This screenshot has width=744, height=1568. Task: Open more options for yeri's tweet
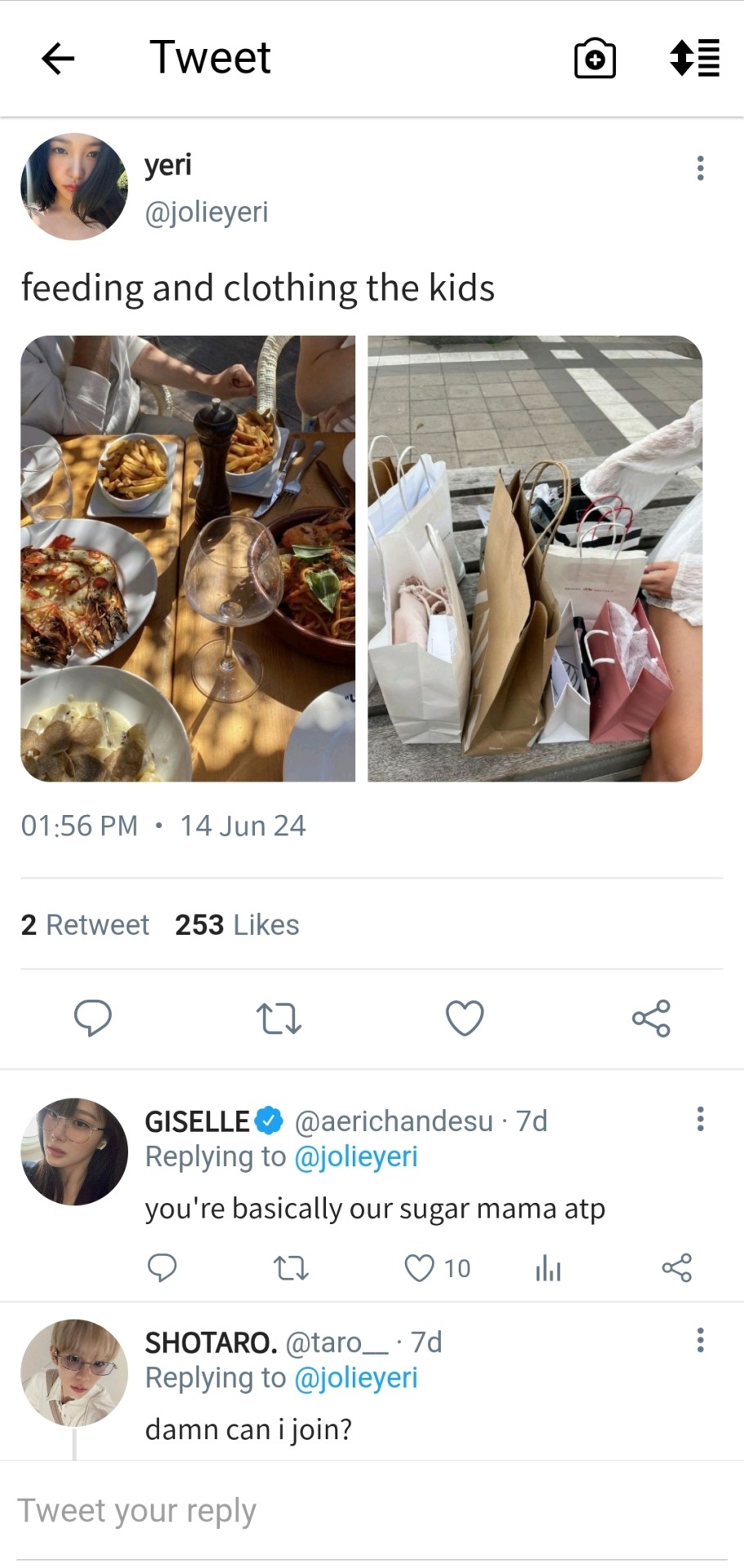tap(700, 168)
